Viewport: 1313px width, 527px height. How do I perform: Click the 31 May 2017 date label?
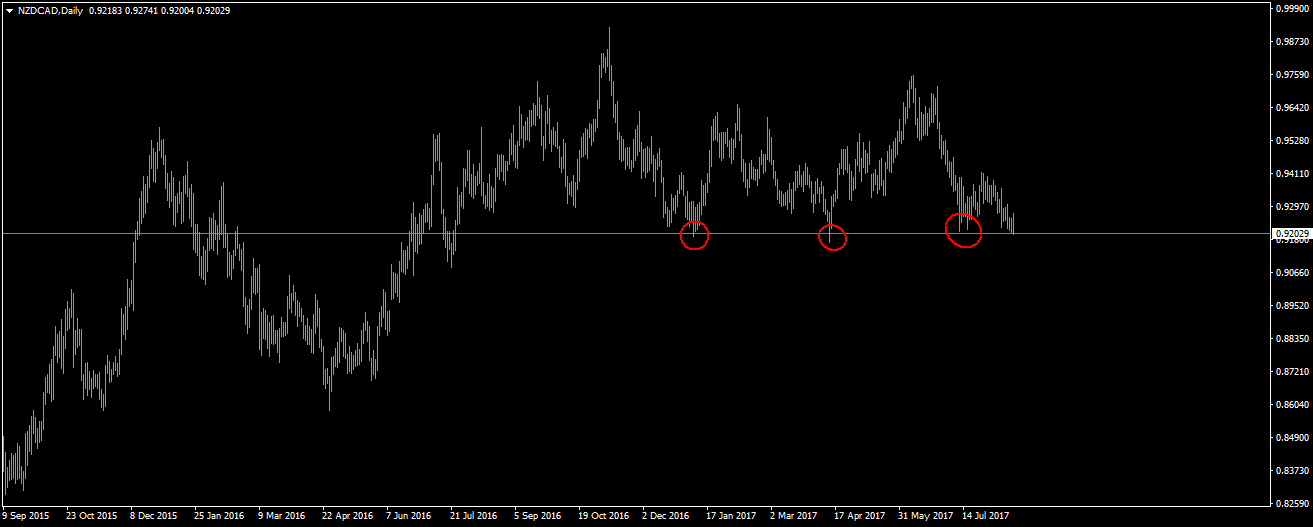coord(924,516)
